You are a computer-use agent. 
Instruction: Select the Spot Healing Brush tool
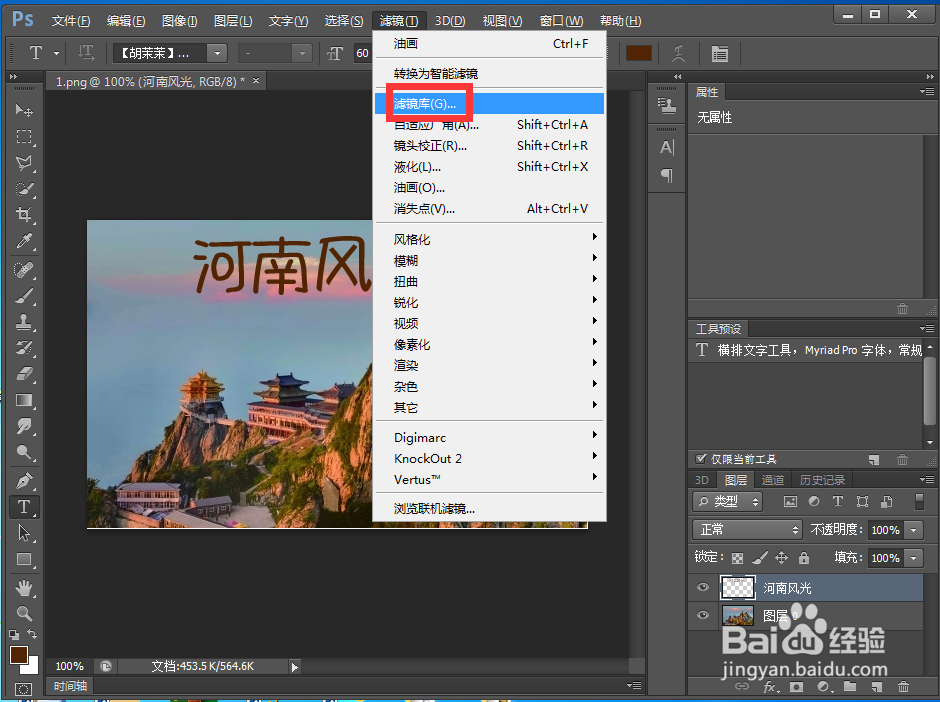tap(24, 270)
